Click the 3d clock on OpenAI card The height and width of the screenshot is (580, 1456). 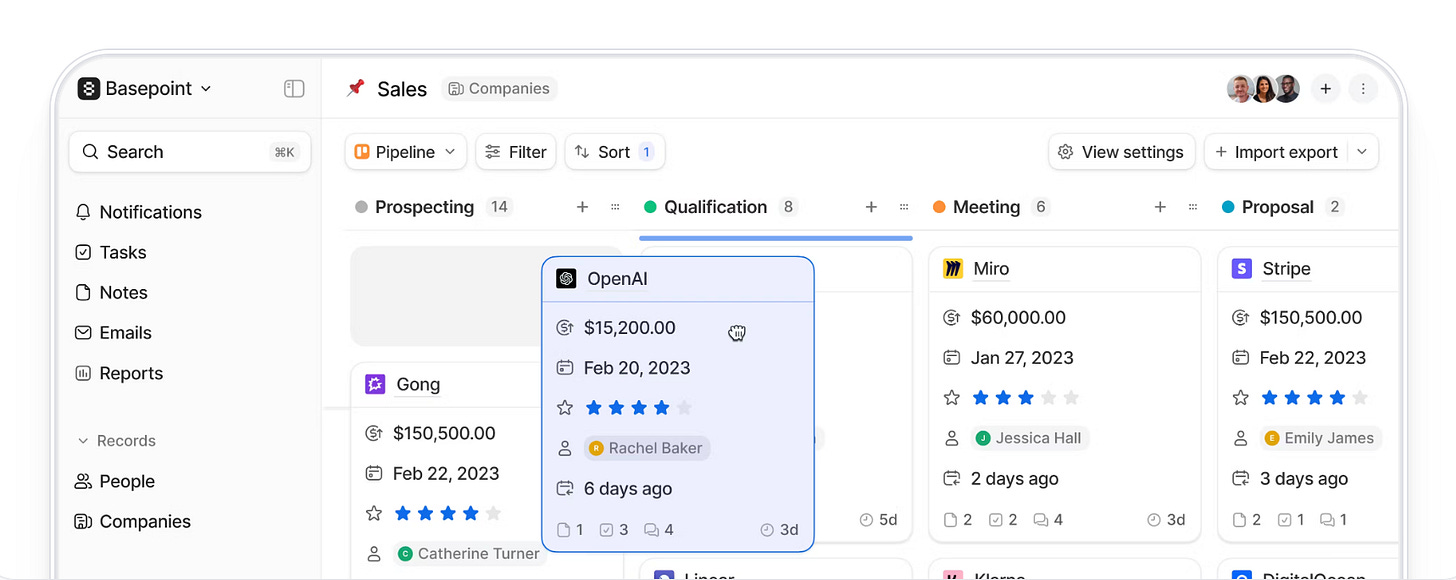(x=779, y=530)
